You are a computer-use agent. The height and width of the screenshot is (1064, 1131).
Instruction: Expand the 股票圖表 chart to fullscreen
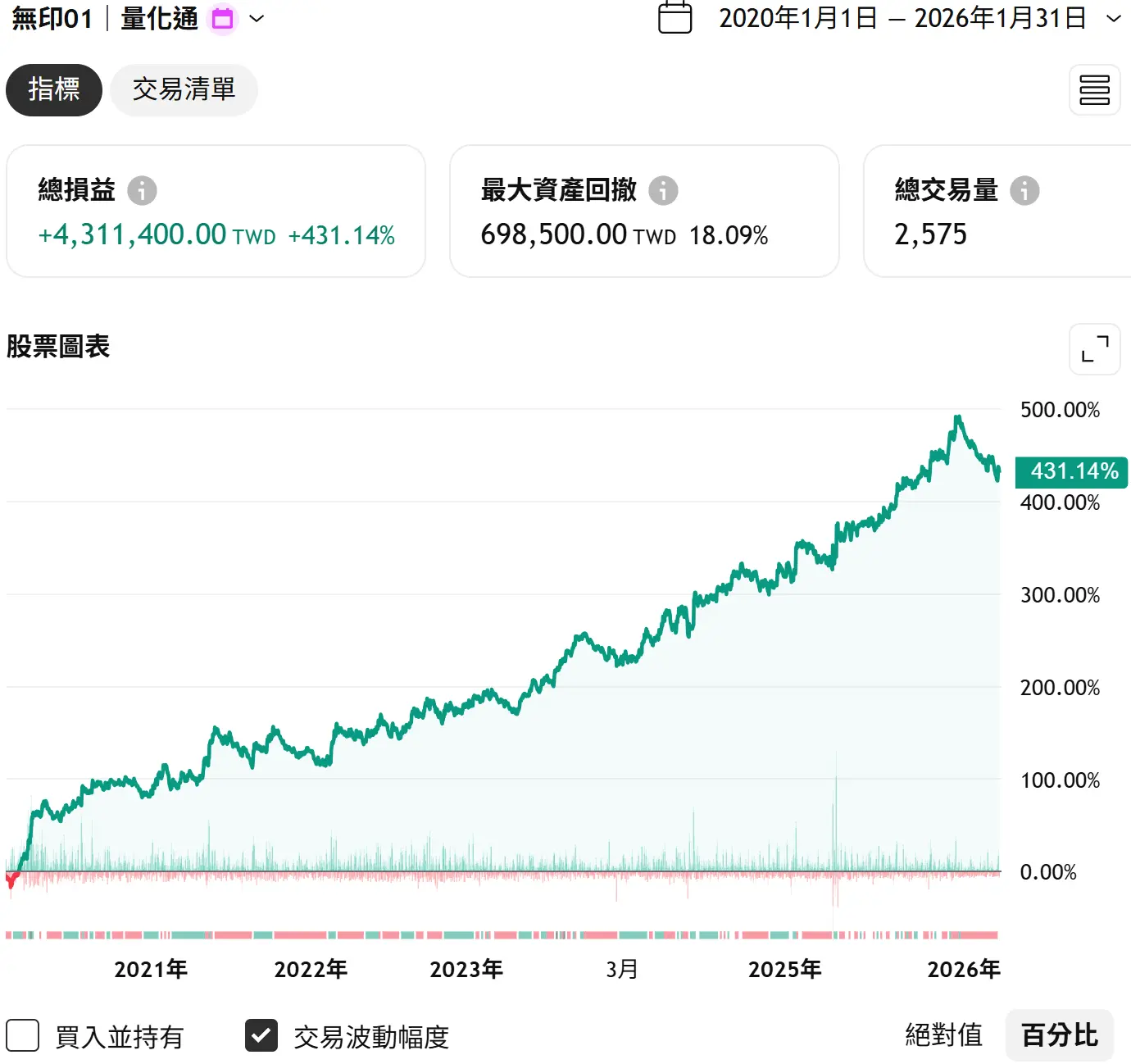pyautogui.click(x=1094, y=349)
